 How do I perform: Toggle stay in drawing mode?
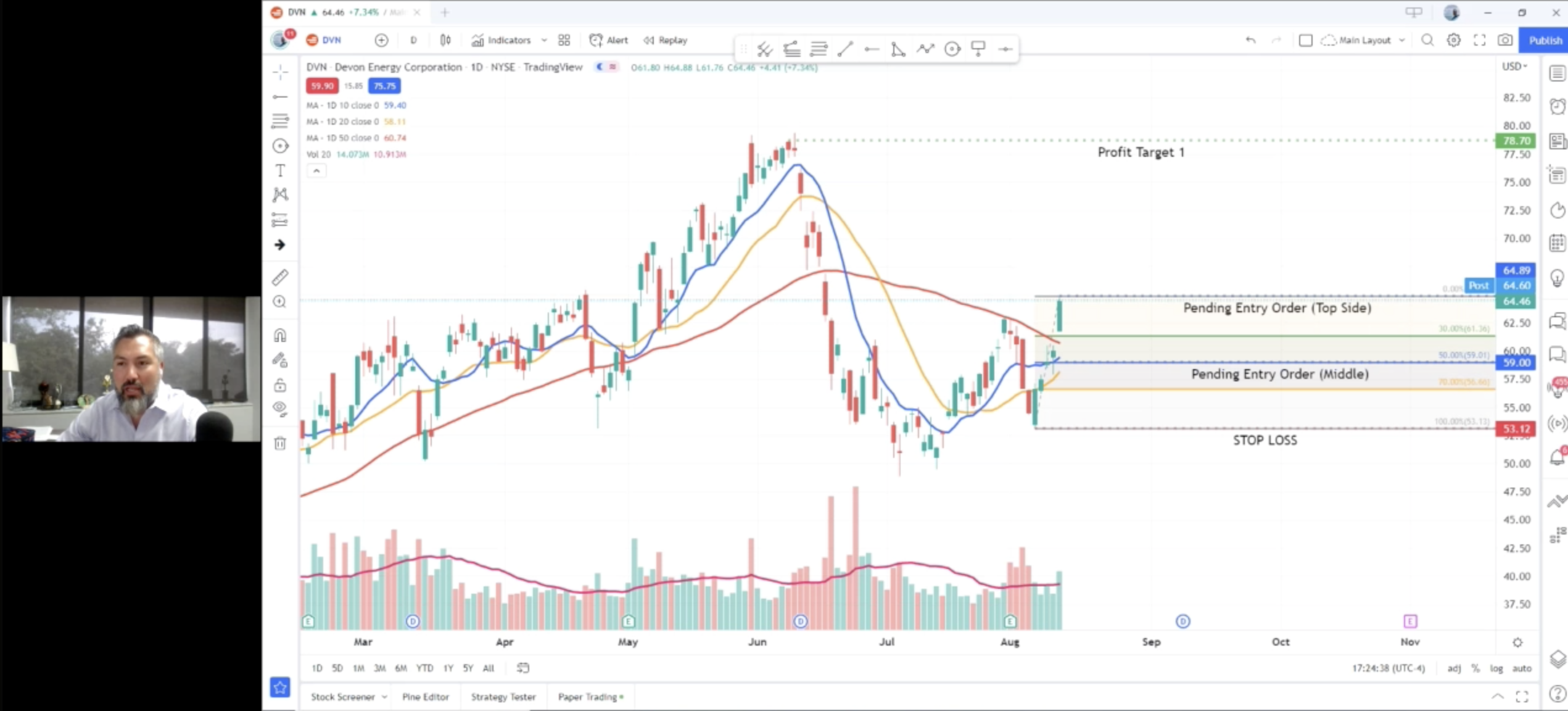pos(281,360)
